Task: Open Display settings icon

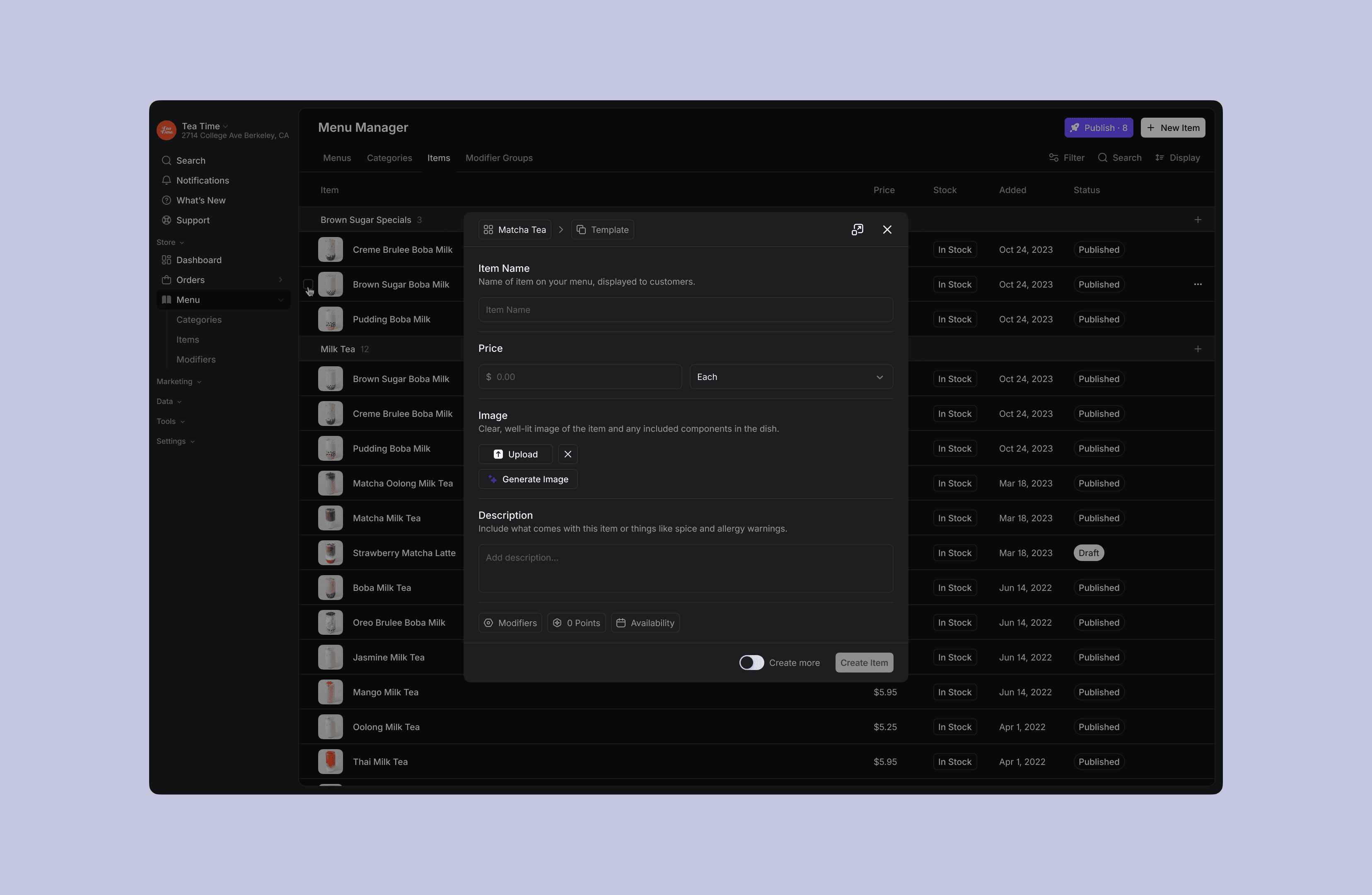Action: (x=1159, y=158)
